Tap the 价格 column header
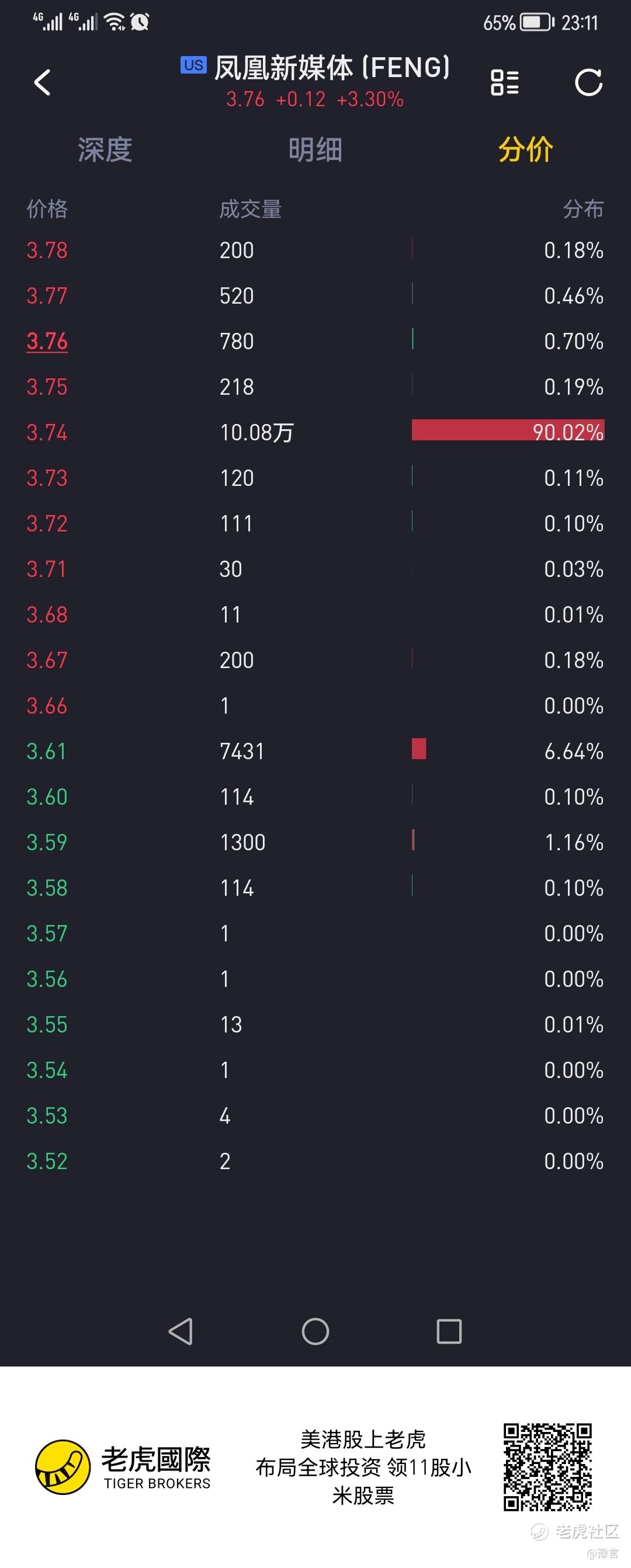The width and height of the screenshot is (631, 1568). pos(47,209)
